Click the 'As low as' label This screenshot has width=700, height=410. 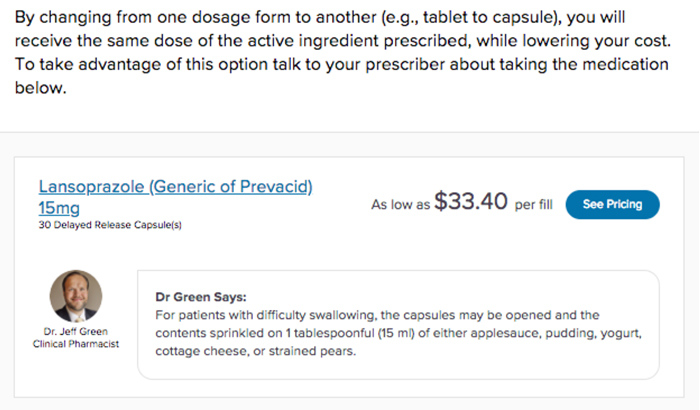point(400,205)
